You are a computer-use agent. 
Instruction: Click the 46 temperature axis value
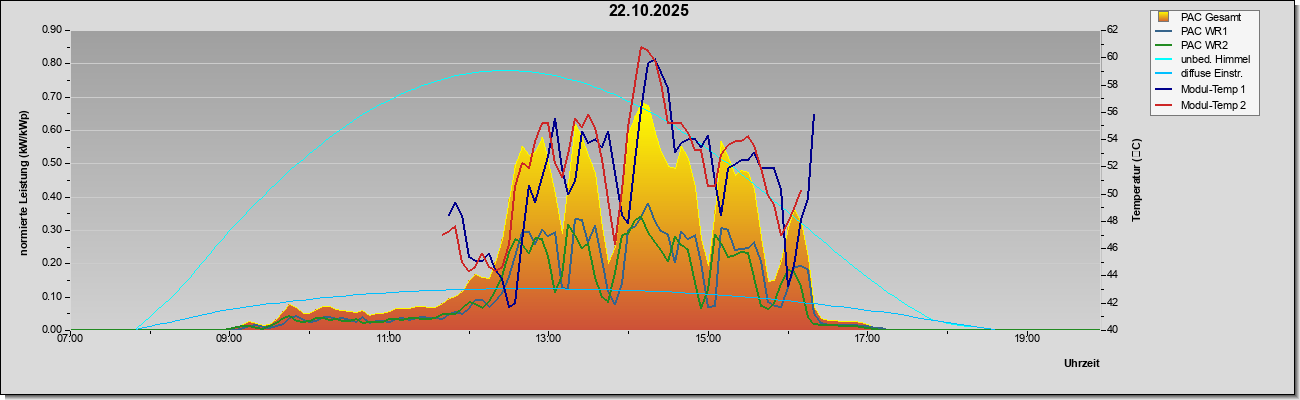1112,248
